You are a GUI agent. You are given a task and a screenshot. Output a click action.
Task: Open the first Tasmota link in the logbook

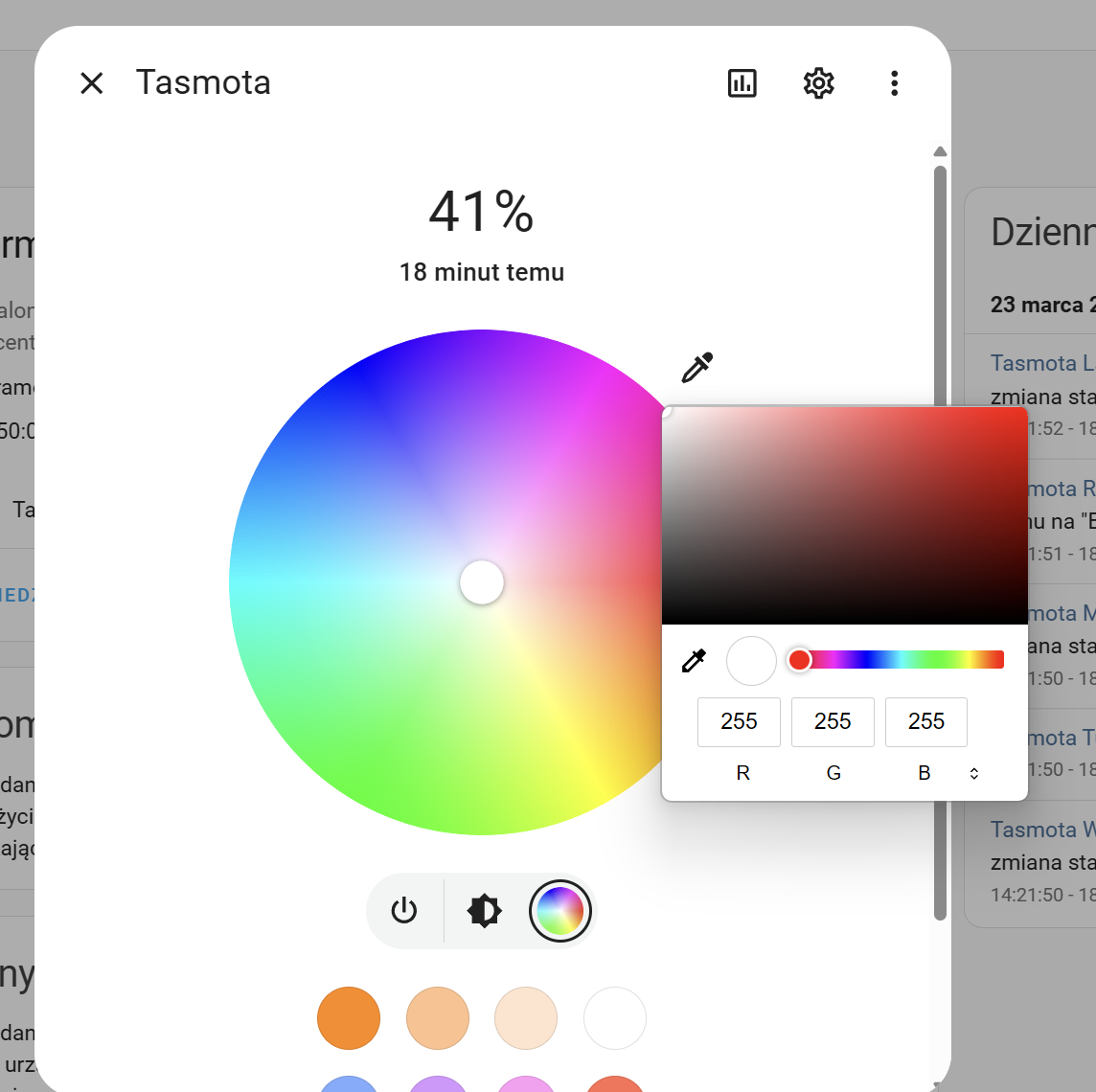[x=1043, y=363]
